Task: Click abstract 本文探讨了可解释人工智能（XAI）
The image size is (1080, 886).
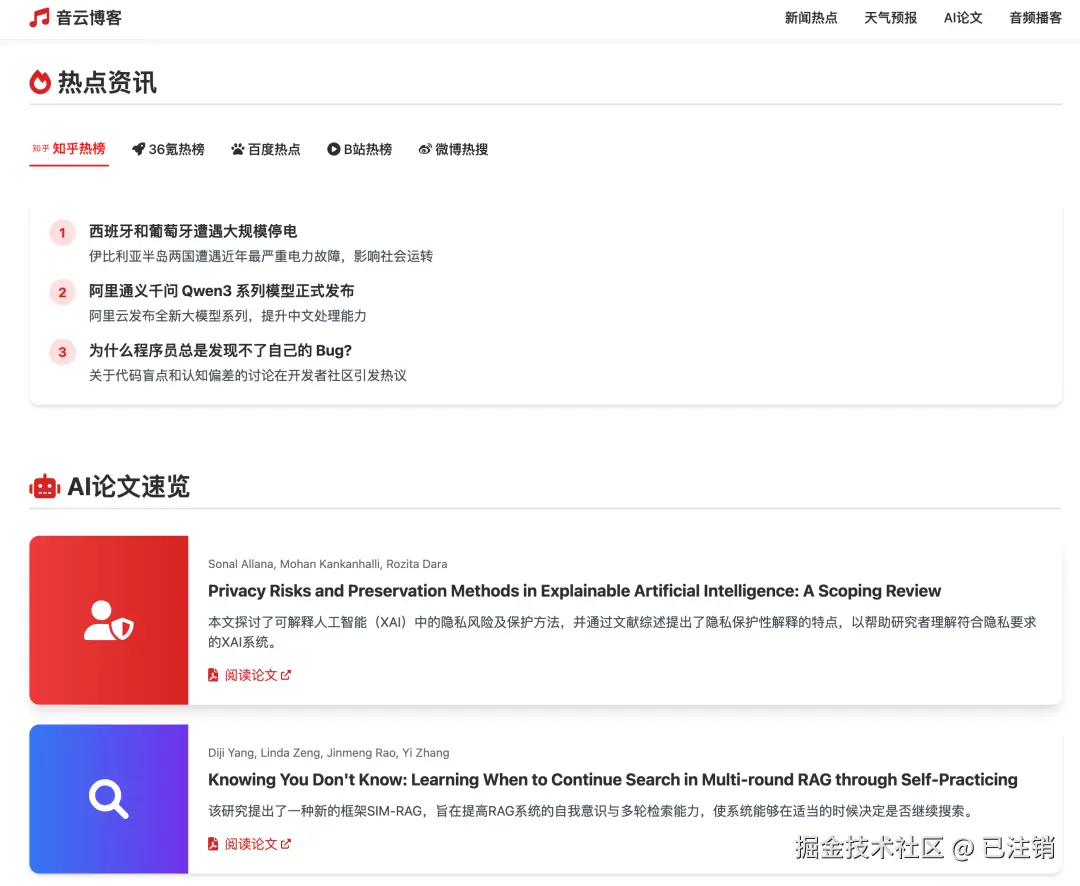Action: pyautogui.click(x=622, y=632)
